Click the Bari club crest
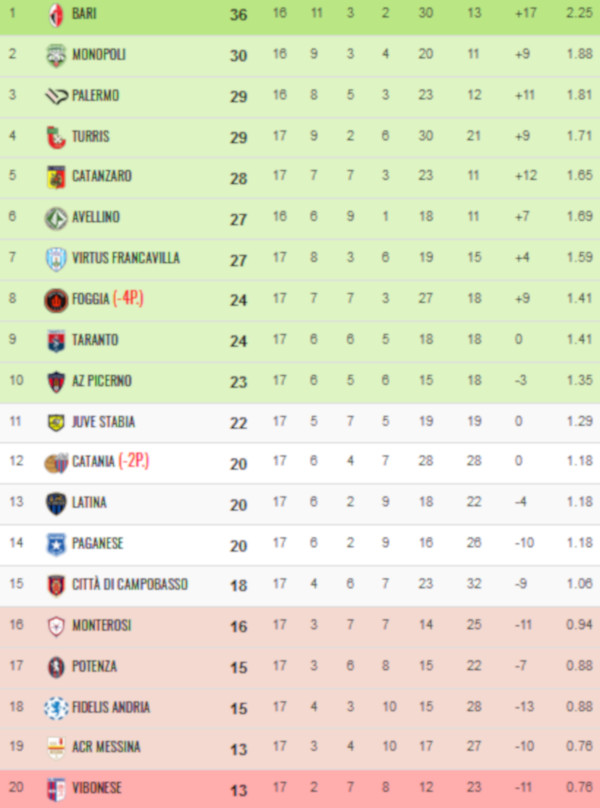Image resolution: width=600 pixels, height=808 pixels. [x=56, y=14]
